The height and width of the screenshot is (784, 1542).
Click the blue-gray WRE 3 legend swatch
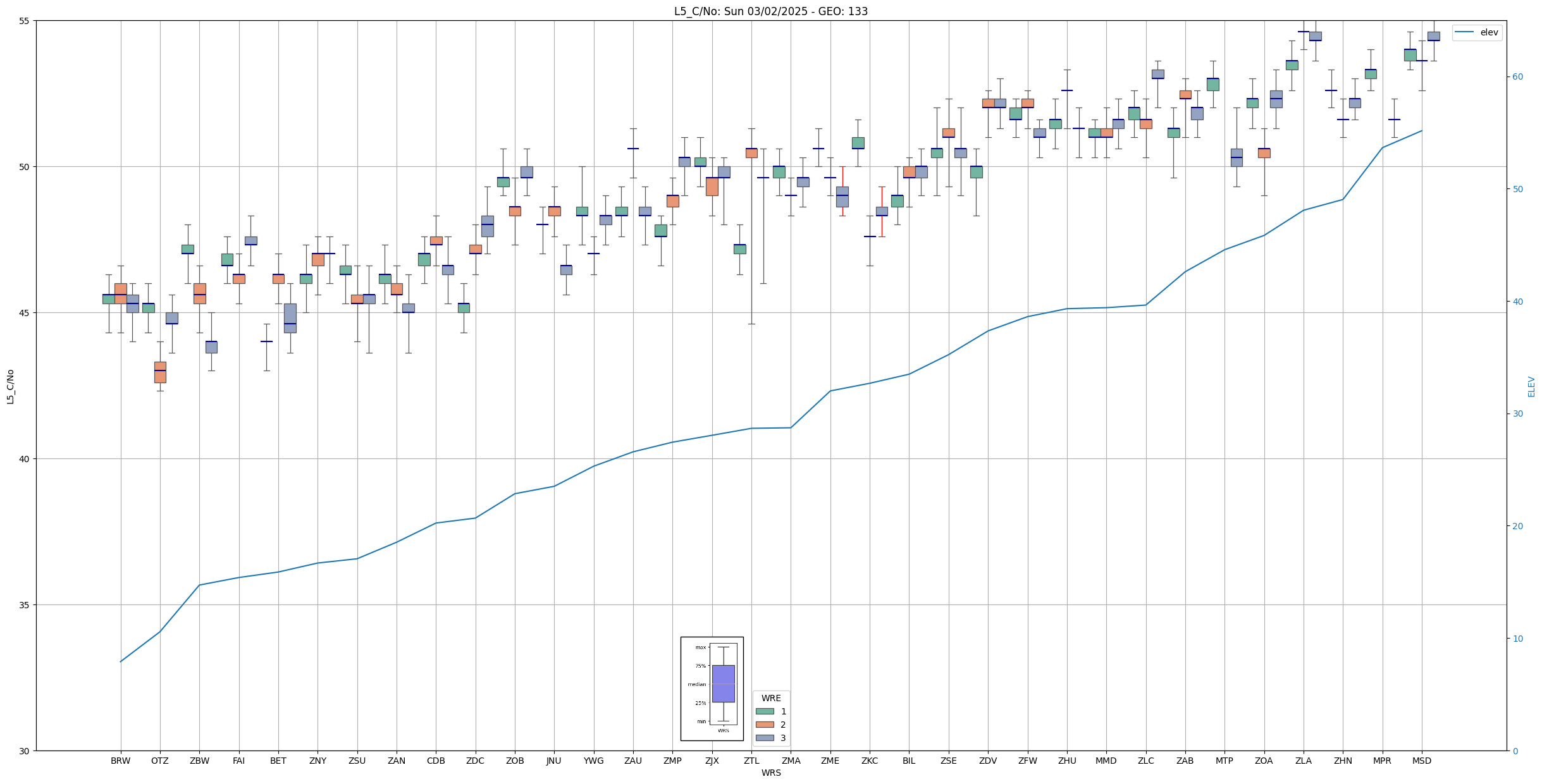tap(764, 738)
